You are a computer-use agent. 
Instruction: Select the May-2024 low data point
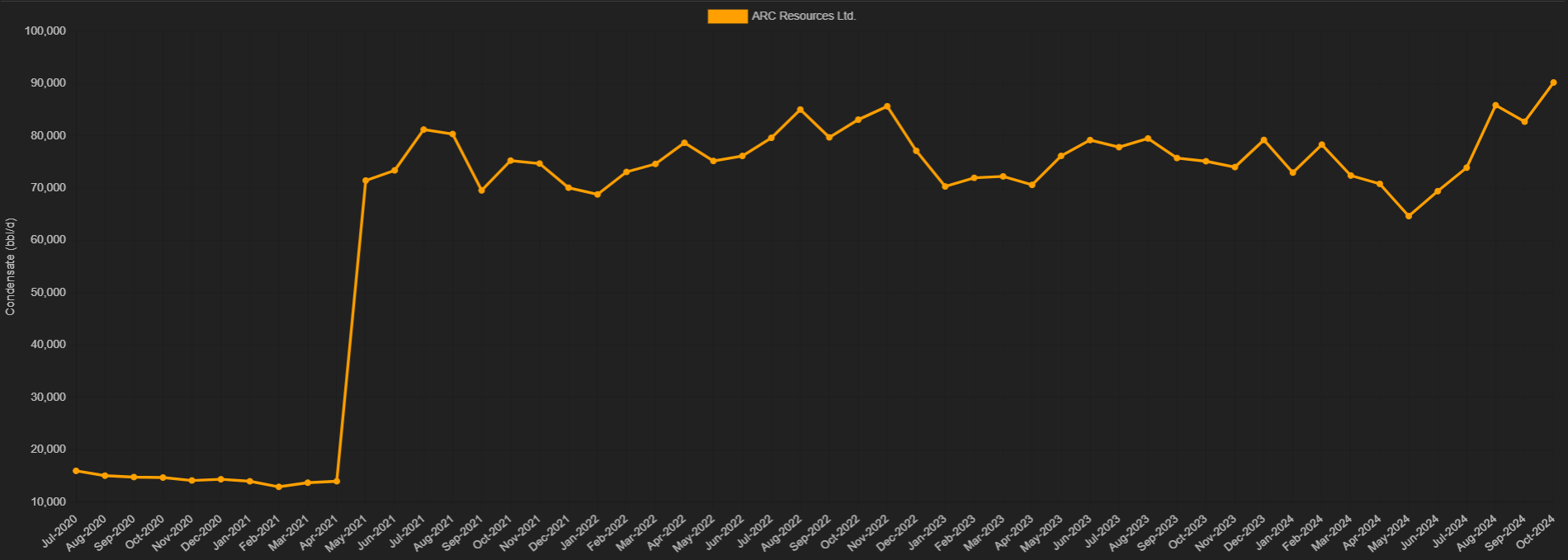[1409, 216]
